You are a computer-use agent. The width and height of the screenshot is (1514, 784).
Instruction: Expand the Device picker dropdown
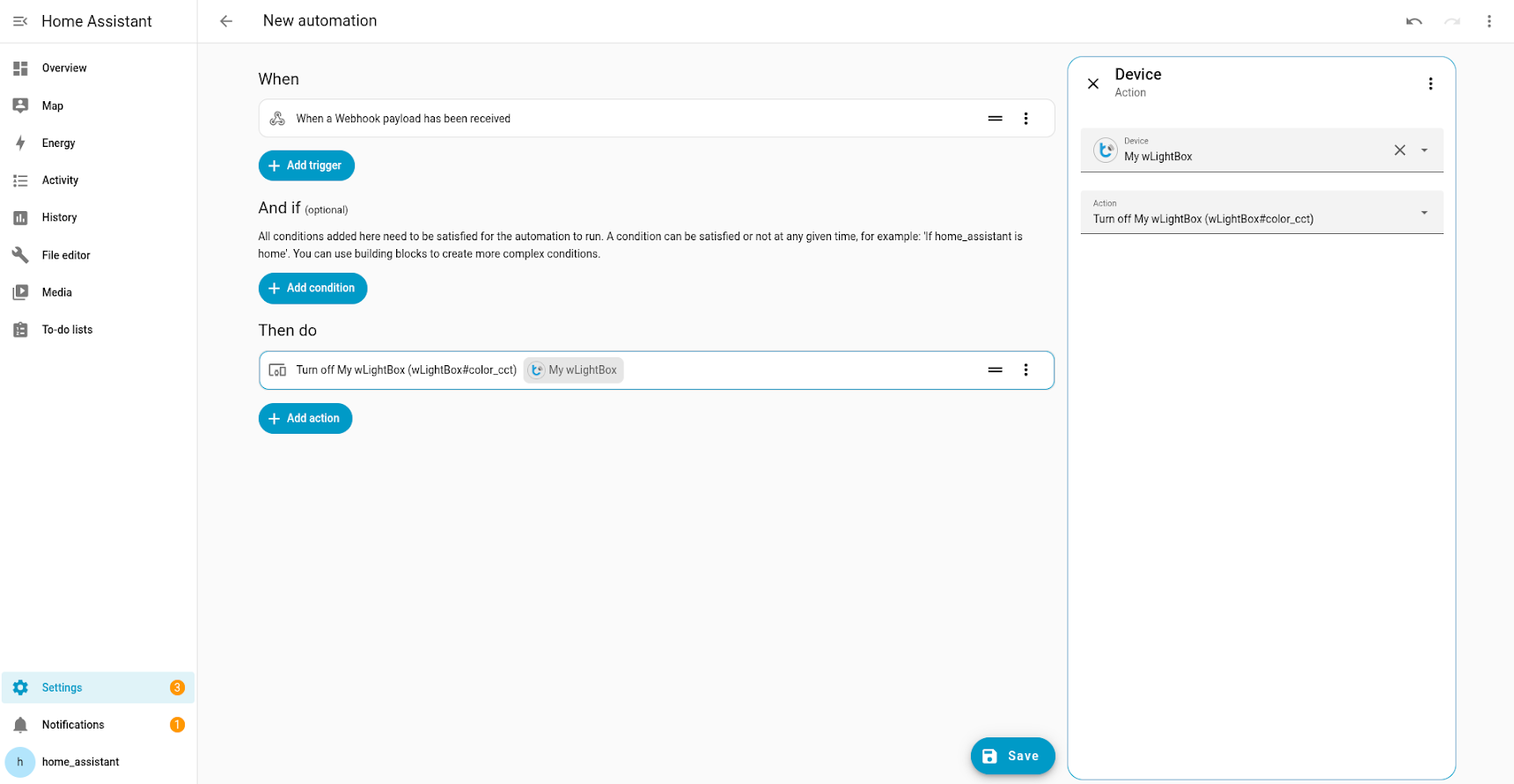(1424, 150)
